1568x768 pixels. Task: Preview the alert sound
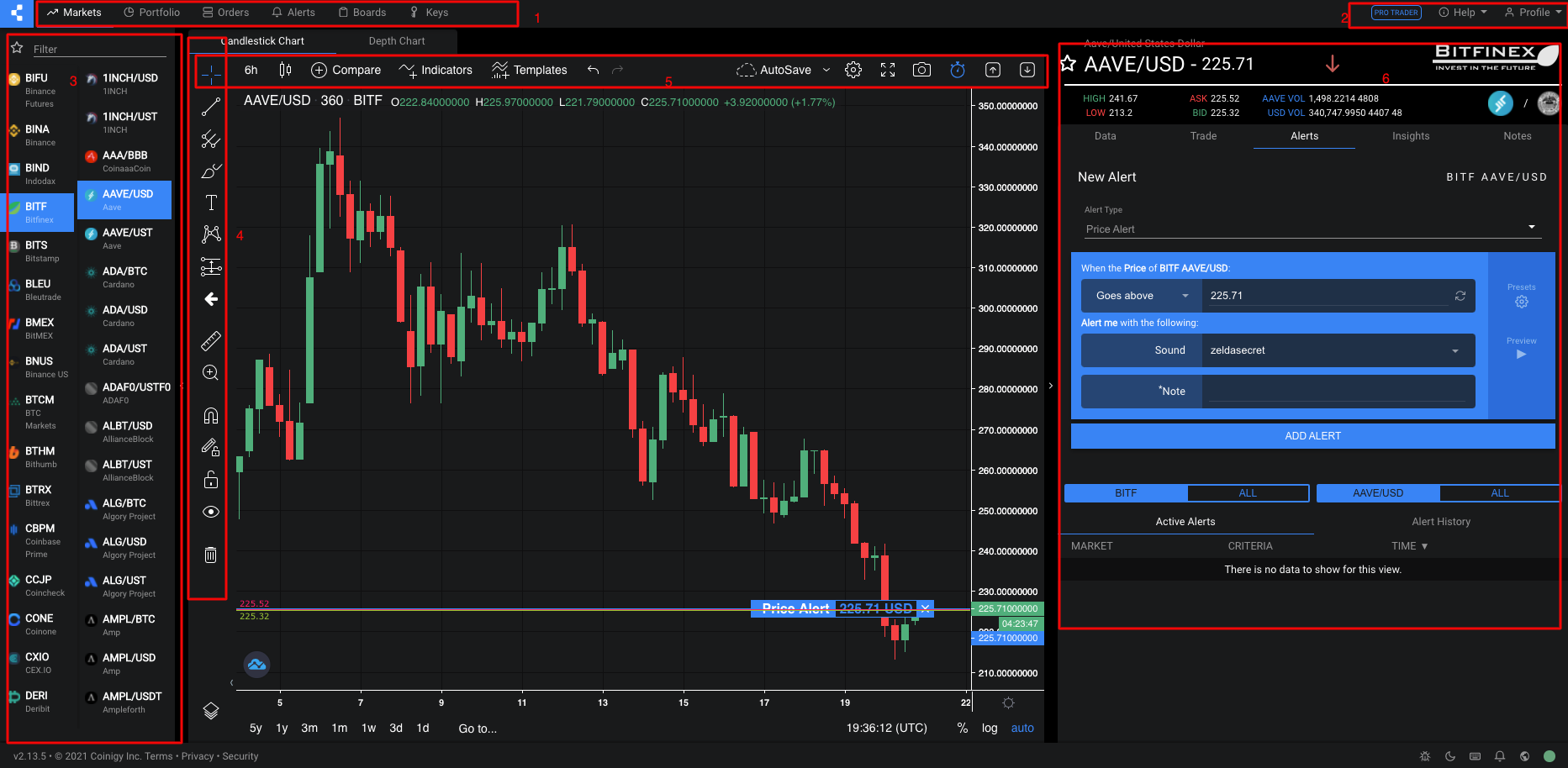[x=1521, y=349]
